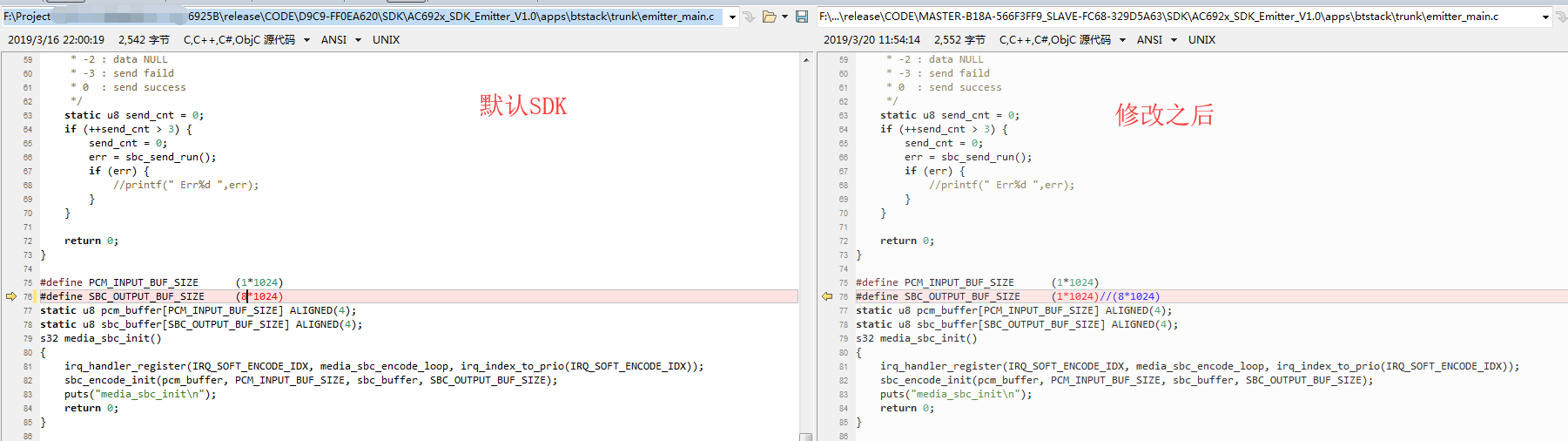Click '//printf(" Err%d ",err);' in left pane

point(186,185)
